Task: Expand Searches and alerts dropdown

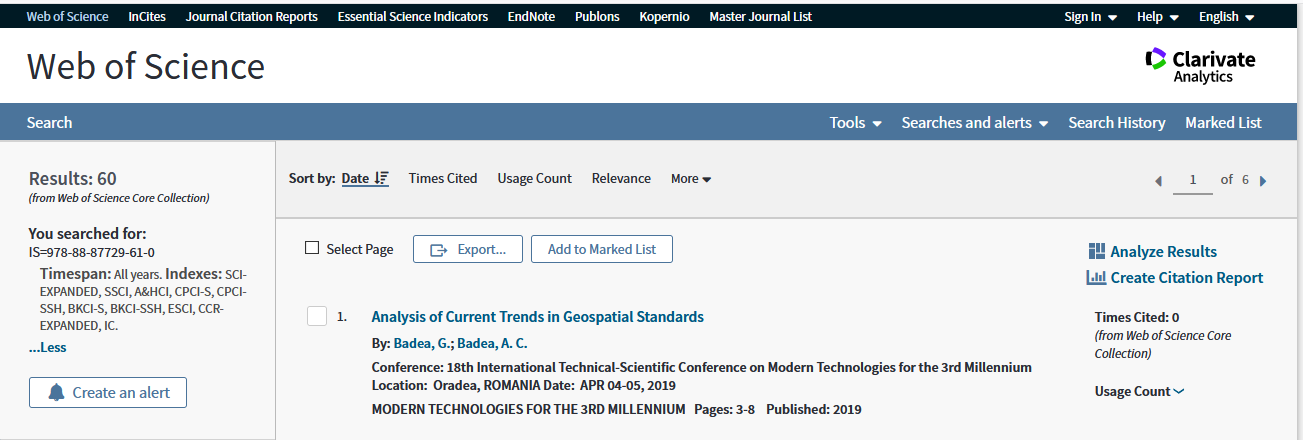Action: (x=974, y=123)
